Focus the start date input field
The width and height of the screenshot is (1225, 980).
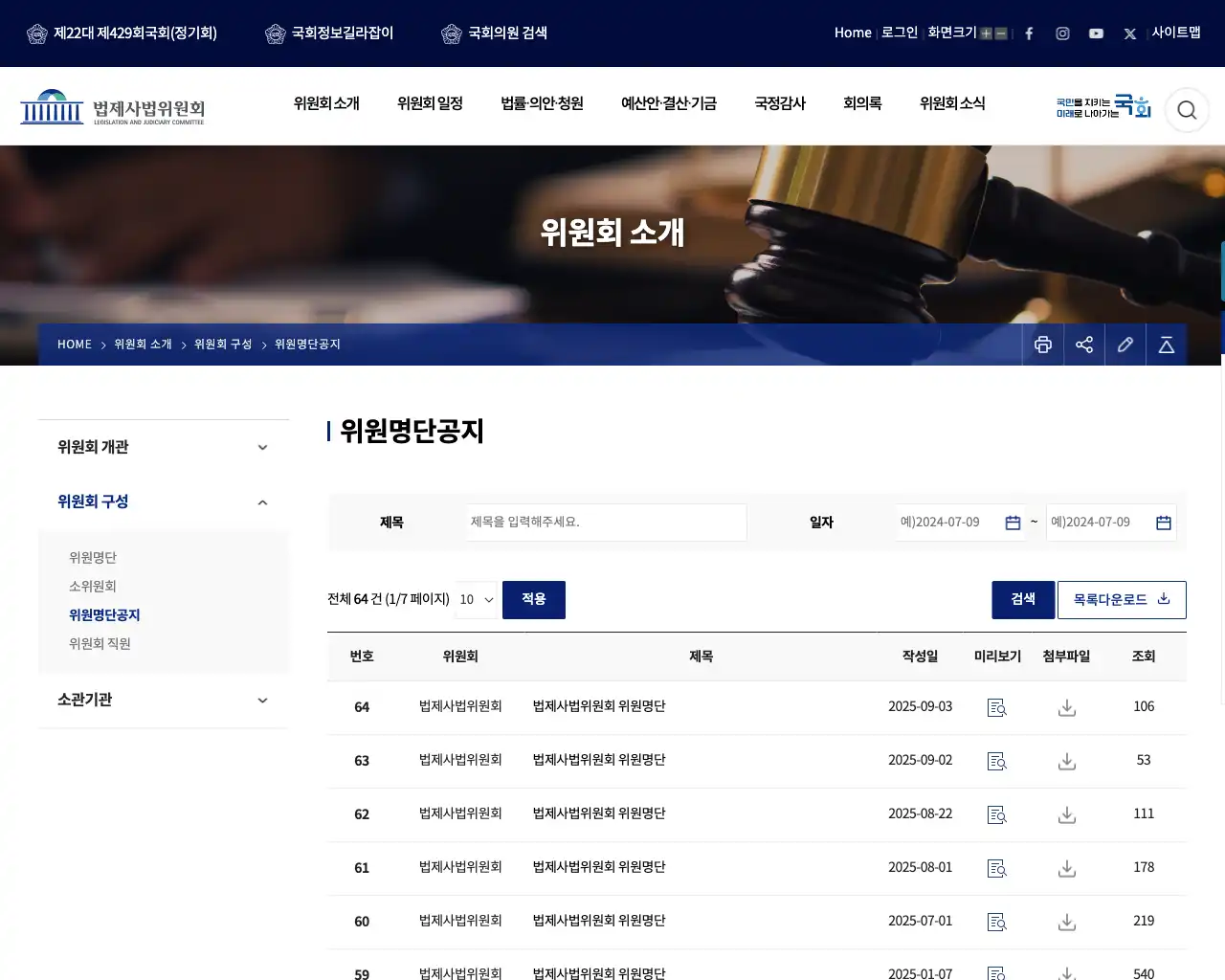960,523
